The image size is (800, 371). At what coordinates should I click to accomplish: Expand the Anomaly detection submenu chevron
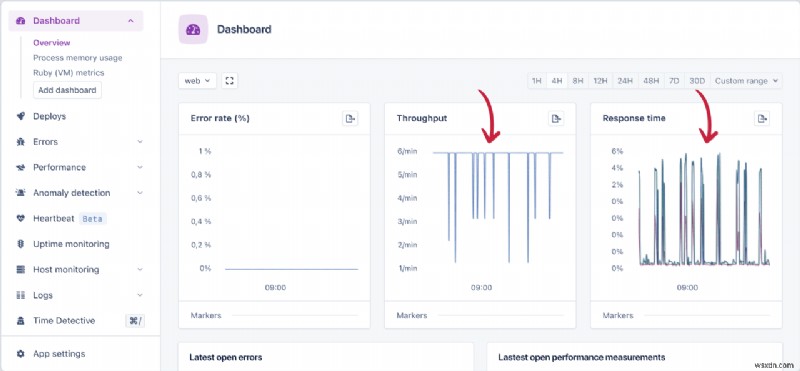tap(140, 193)
